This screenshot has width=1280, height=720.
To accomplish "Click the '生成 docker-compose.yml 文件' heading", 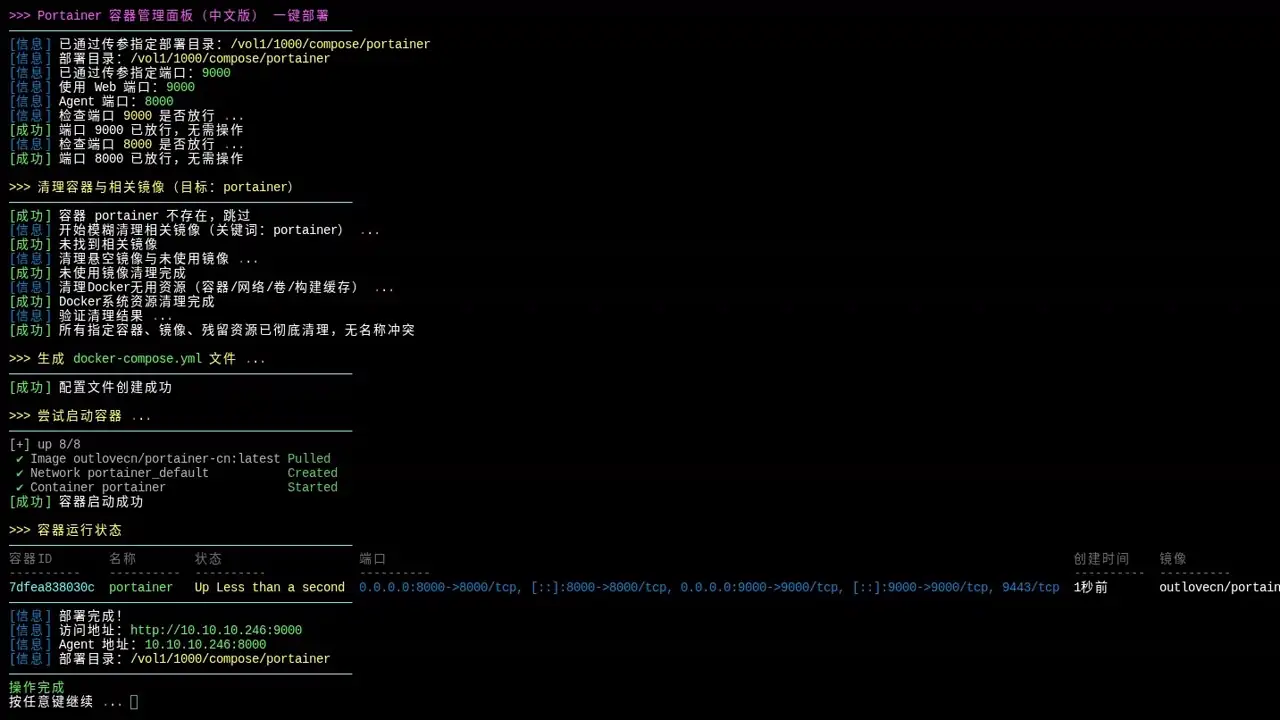I will pos(137,359).
